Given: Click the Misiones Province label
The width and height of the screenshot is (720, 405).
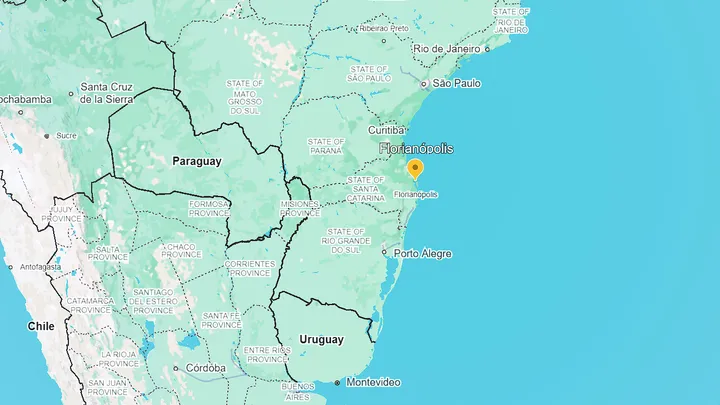Looking at the screenshot, I should point(299,209).
